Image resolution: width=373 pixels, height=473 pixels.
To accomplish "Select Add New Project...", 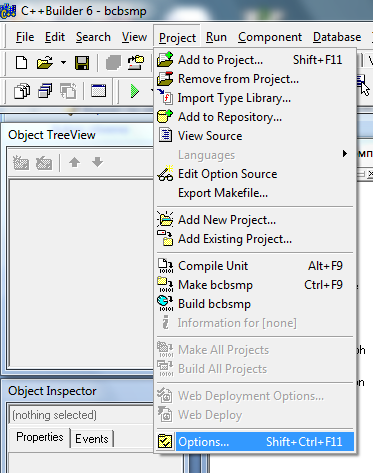I will tap(255, 220).
